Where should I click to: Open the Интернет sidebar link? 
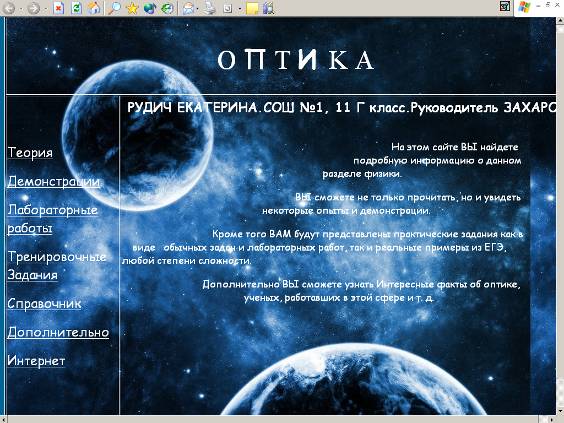click(x=36, y=360)
